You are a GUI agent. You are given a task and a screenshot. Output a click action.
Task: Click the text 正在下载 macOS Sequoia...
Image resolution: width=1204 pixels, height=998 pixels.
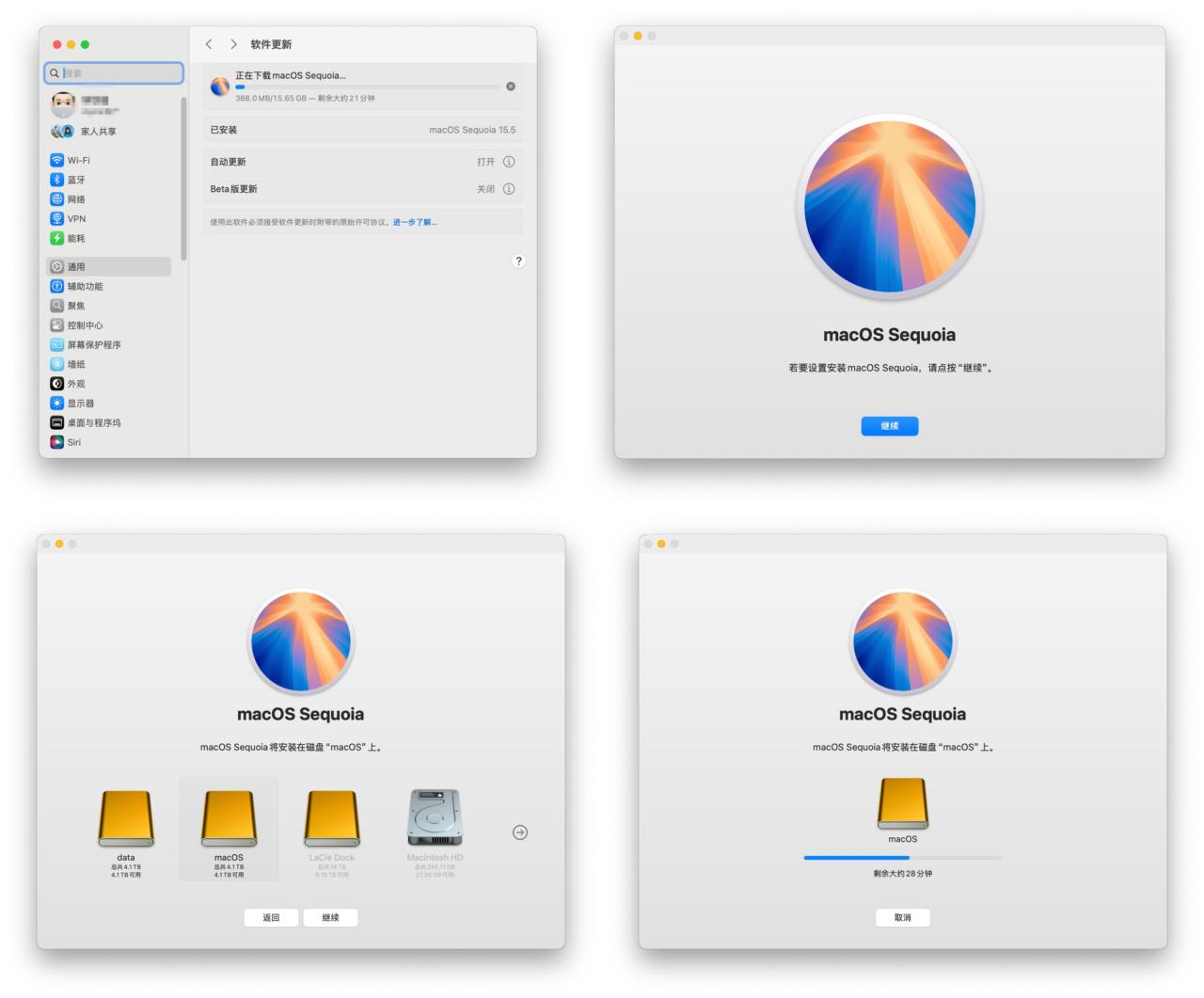(291, 75)
